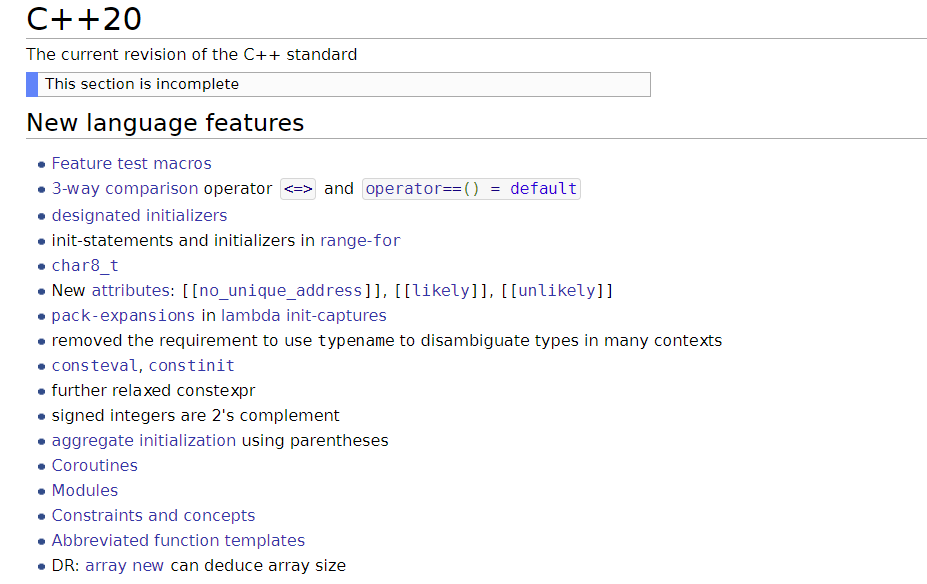Screen dimensions: 927x584
Task: Open Abbreviated function templates link
Action: (x=178, y=541)
